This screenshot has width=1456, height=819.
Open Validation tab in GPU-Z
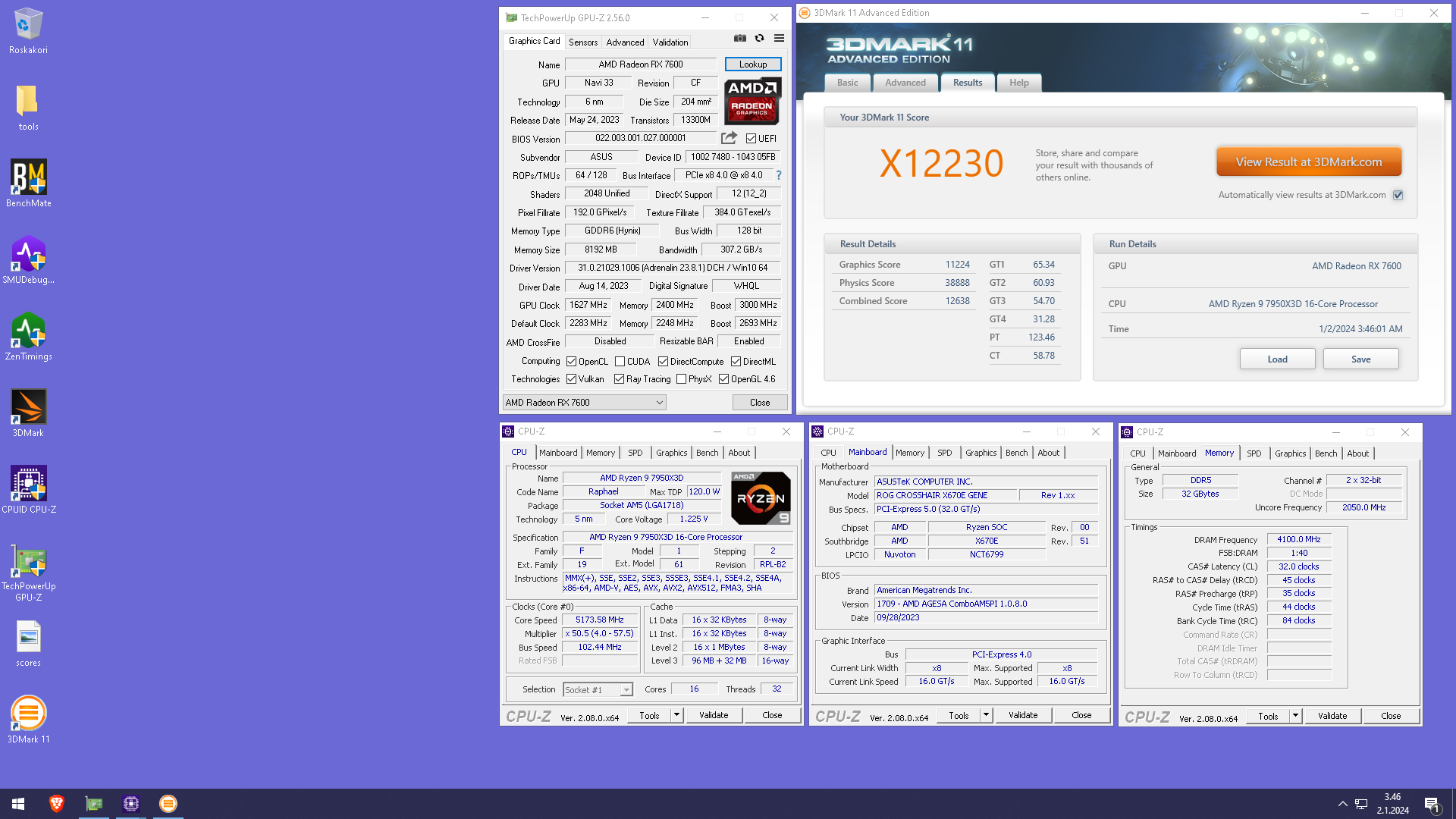tap(670, 42)
